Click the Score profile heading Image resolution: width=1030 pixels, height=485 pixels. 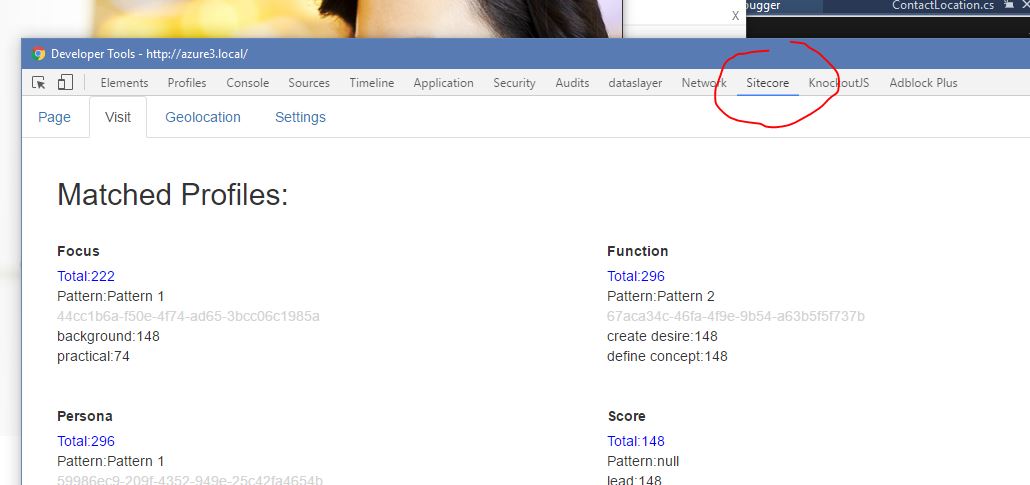pyautogui.click(x=627, y=416)
